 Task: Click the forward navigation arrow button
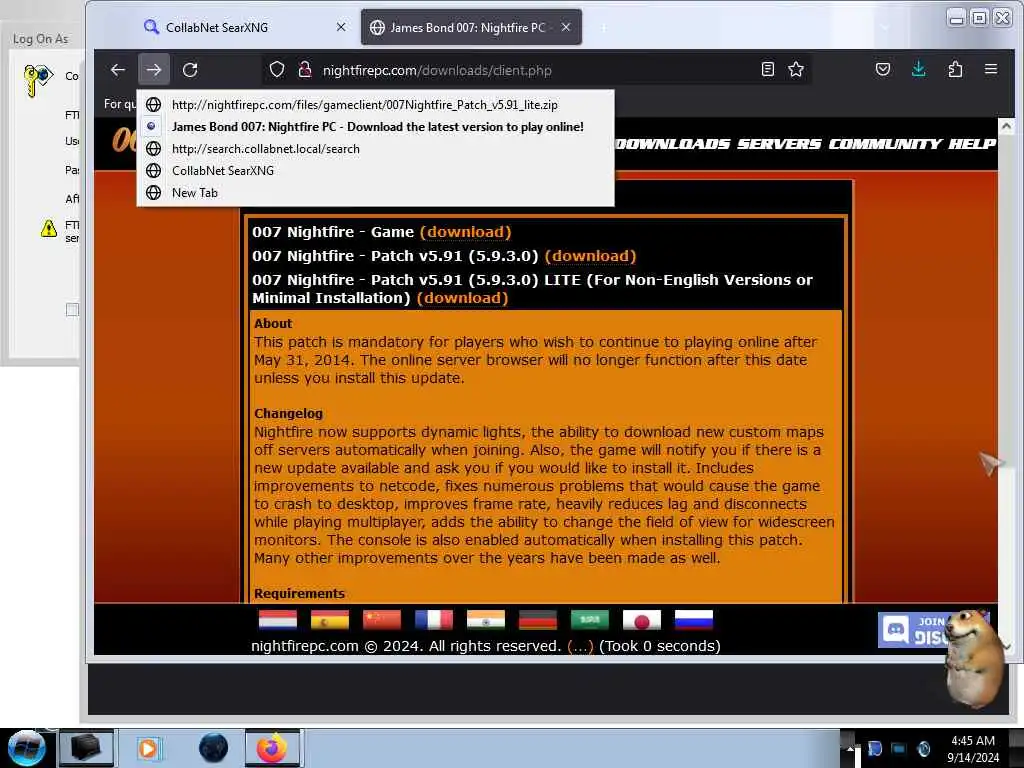pos(154,70)
